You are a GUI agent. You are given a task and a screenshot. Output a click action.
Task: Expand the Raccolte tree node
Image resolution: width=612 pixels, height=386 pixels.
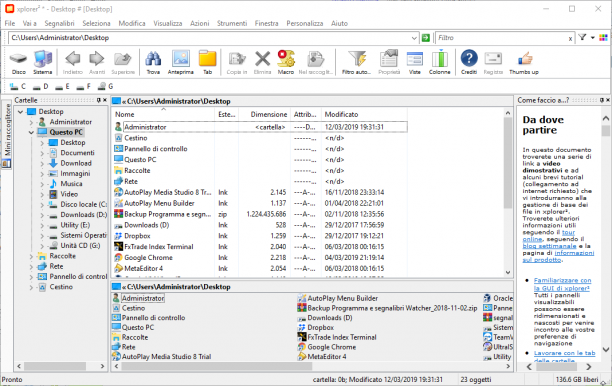(31, 256)
